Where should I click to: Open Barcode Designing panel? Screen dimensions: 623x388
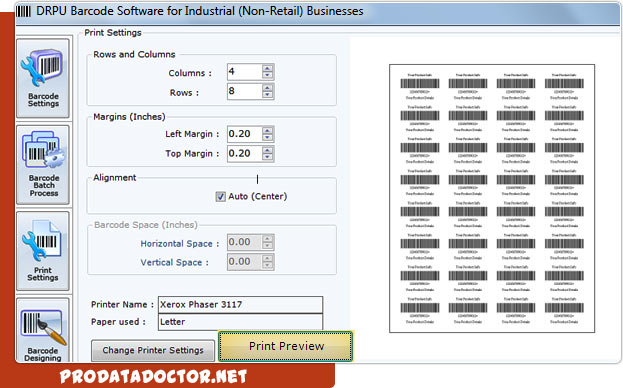(x=43, y=330)
